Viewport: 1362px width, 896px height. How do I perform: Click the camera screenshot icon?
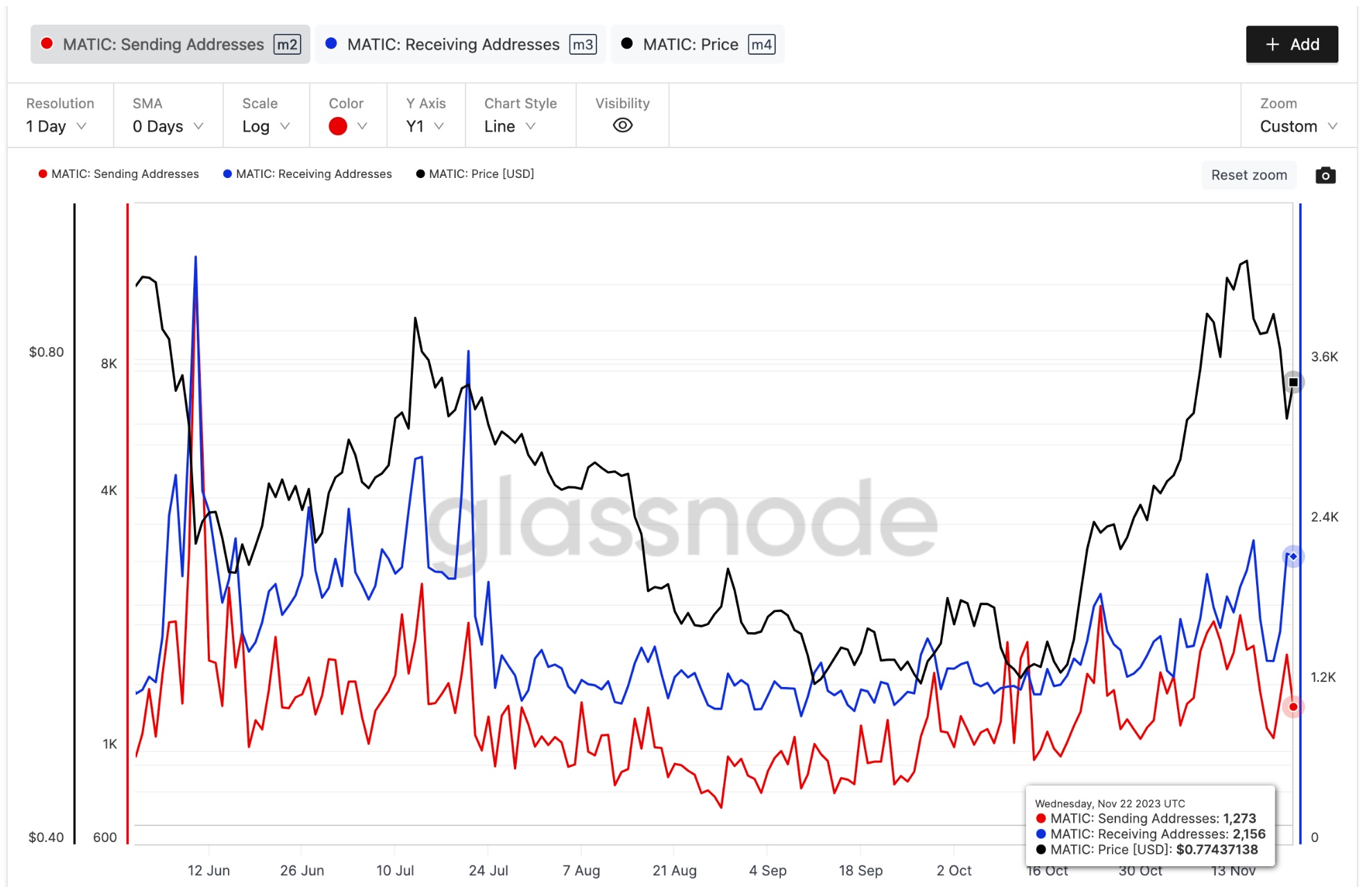[x=1325, y=175]
